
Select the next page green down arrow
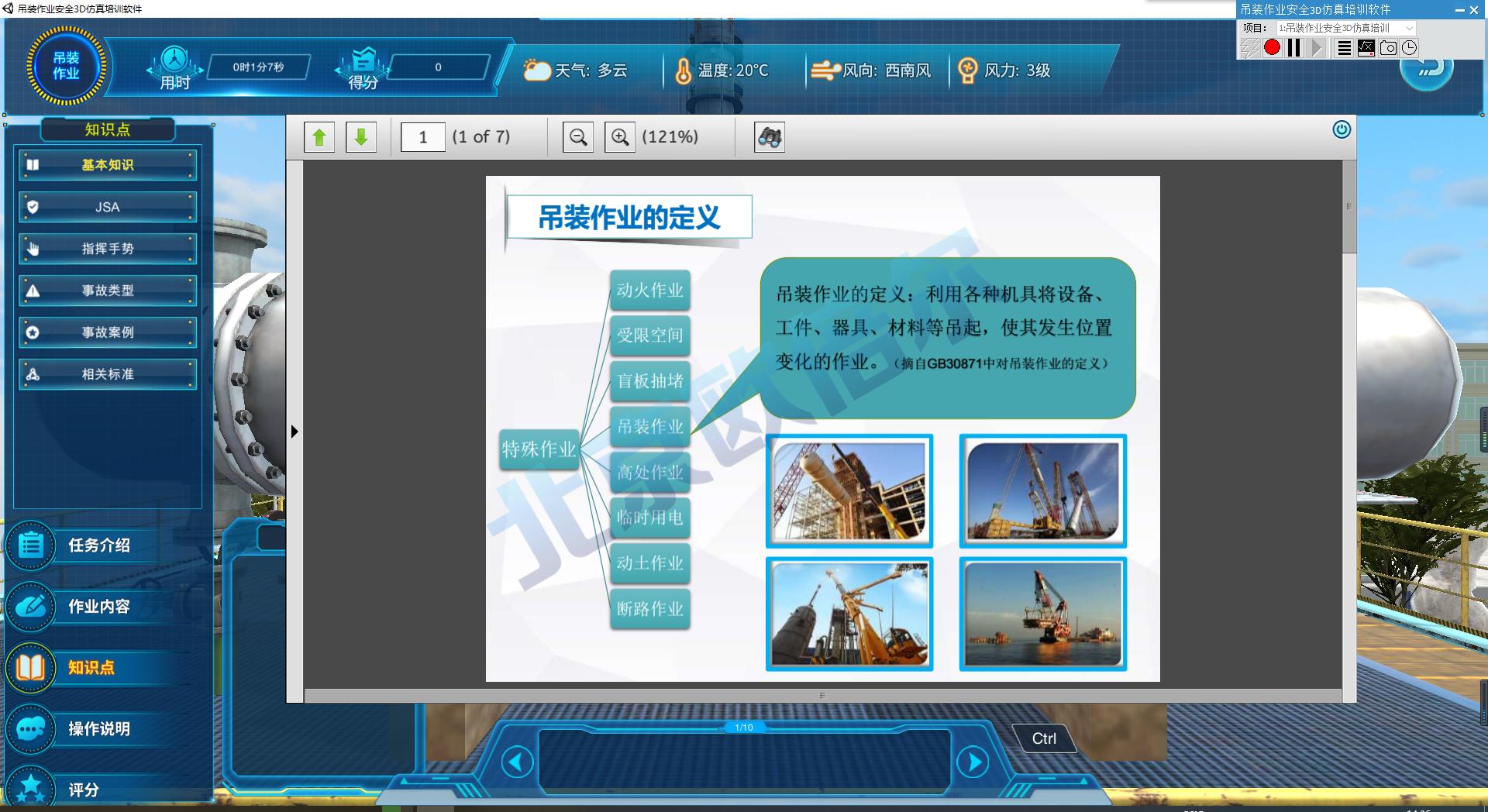(361, 137)
